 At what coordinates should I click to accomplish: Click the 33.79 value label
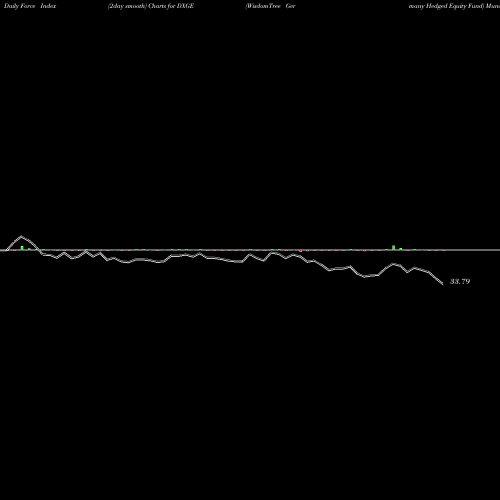click(x=460, y=281)
